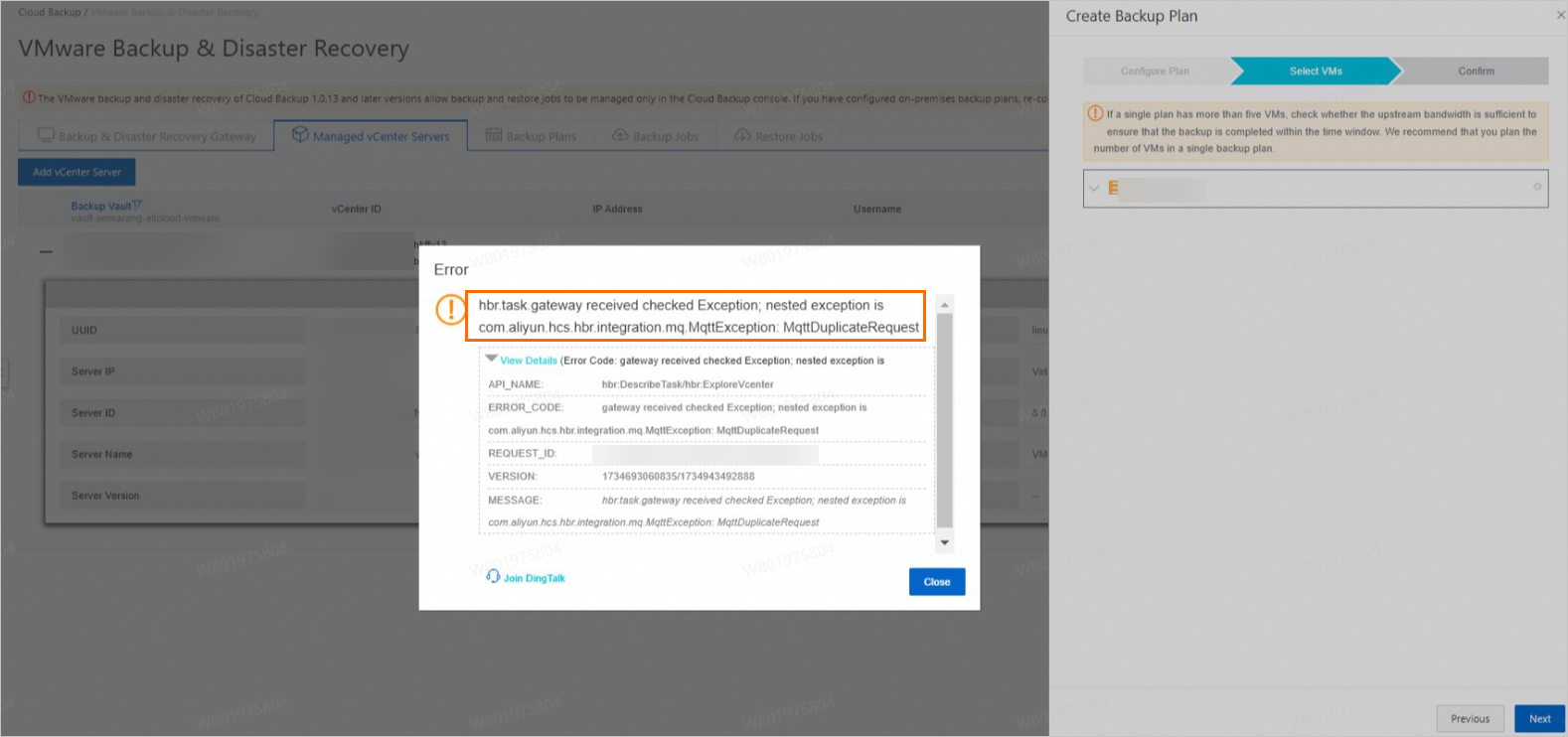
Task: Click the Server Version label row
Action: [x=183, y=496]
